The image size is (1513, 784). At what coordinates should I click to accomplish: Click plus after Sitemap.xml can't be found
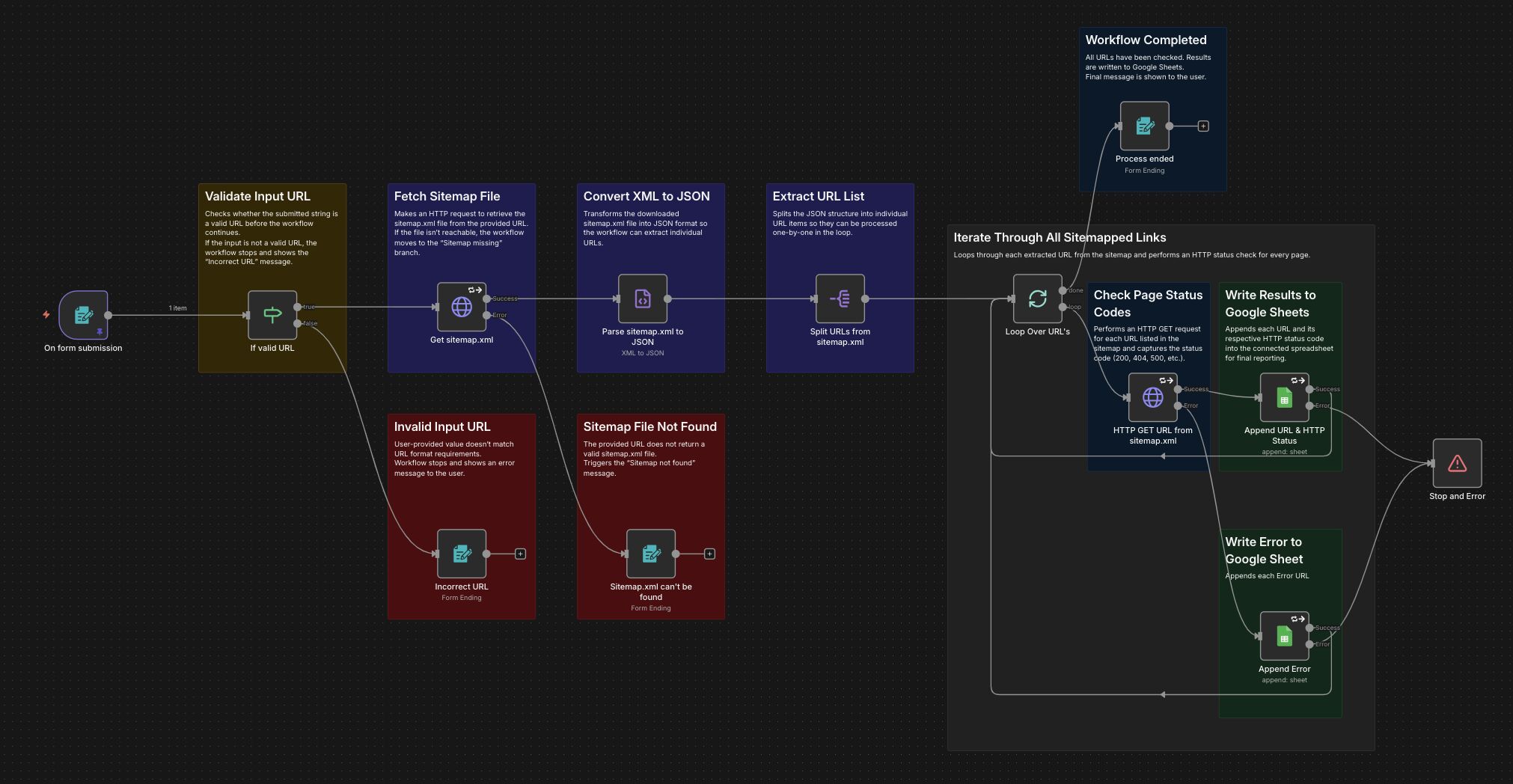[x=710, y=554]
